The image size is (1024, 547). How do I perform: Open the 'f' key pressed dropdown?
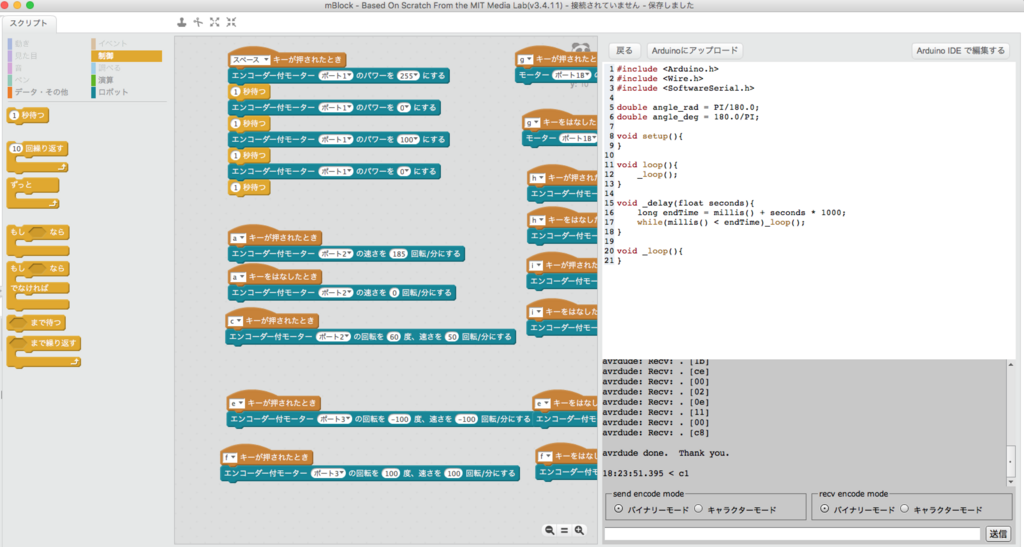click(x=230, y=458)
